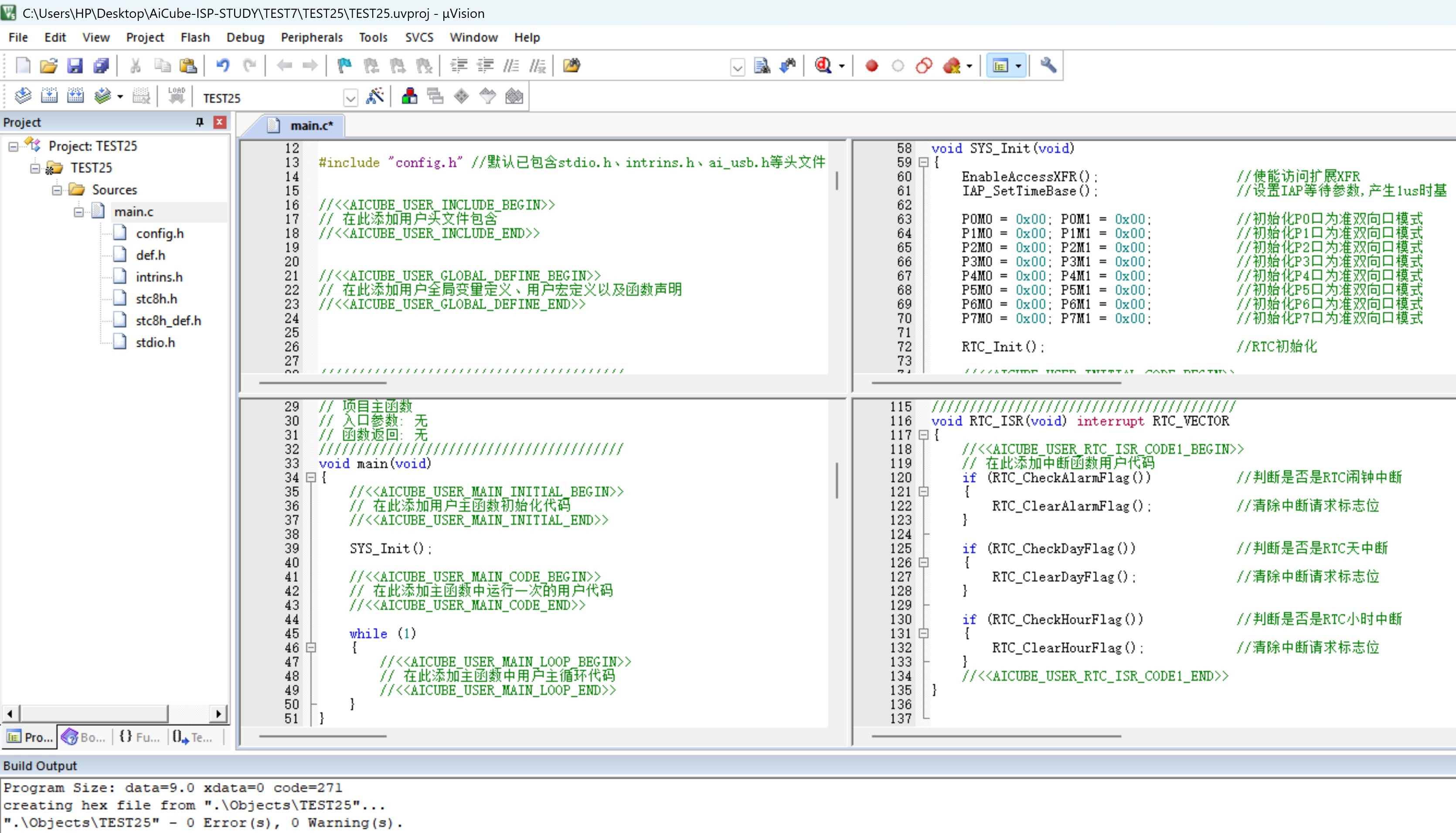The width and height of the screenshot is (1456, 833).
Task: Undo the last edit
Action: 223,66
